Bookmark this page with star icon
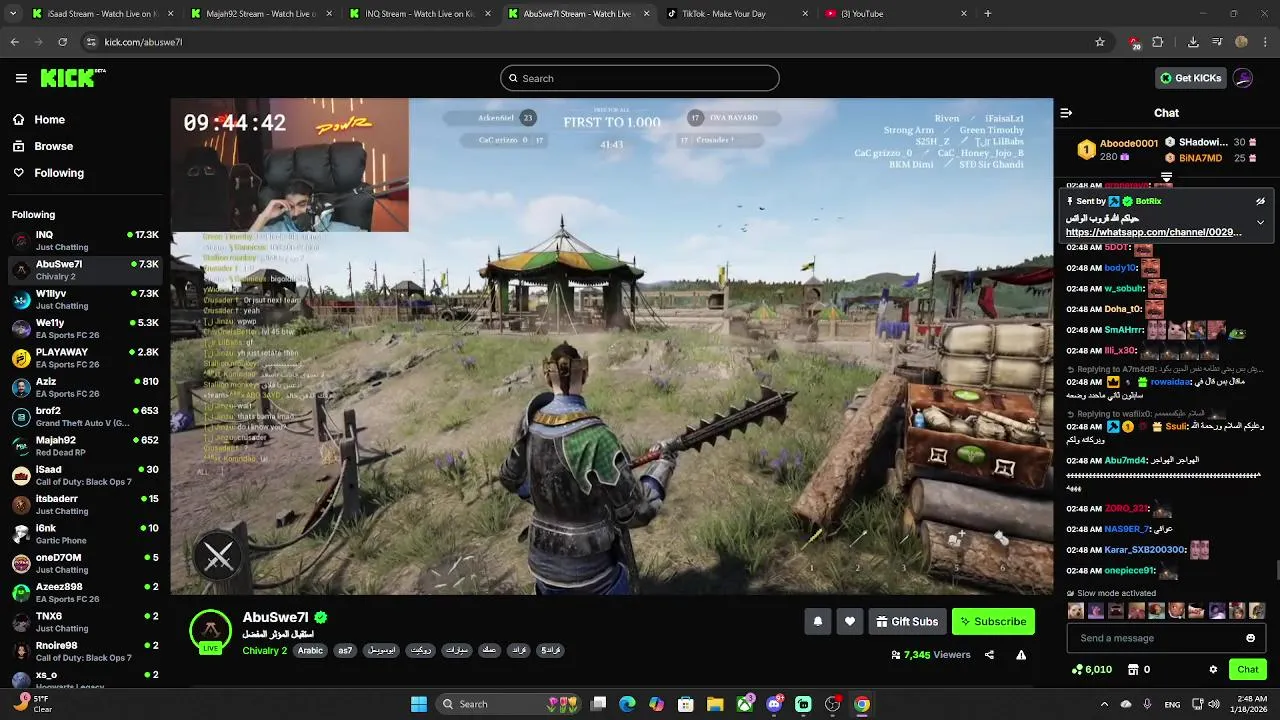The height and width of the screenshot is (720, 1280). pos(1100,42)
